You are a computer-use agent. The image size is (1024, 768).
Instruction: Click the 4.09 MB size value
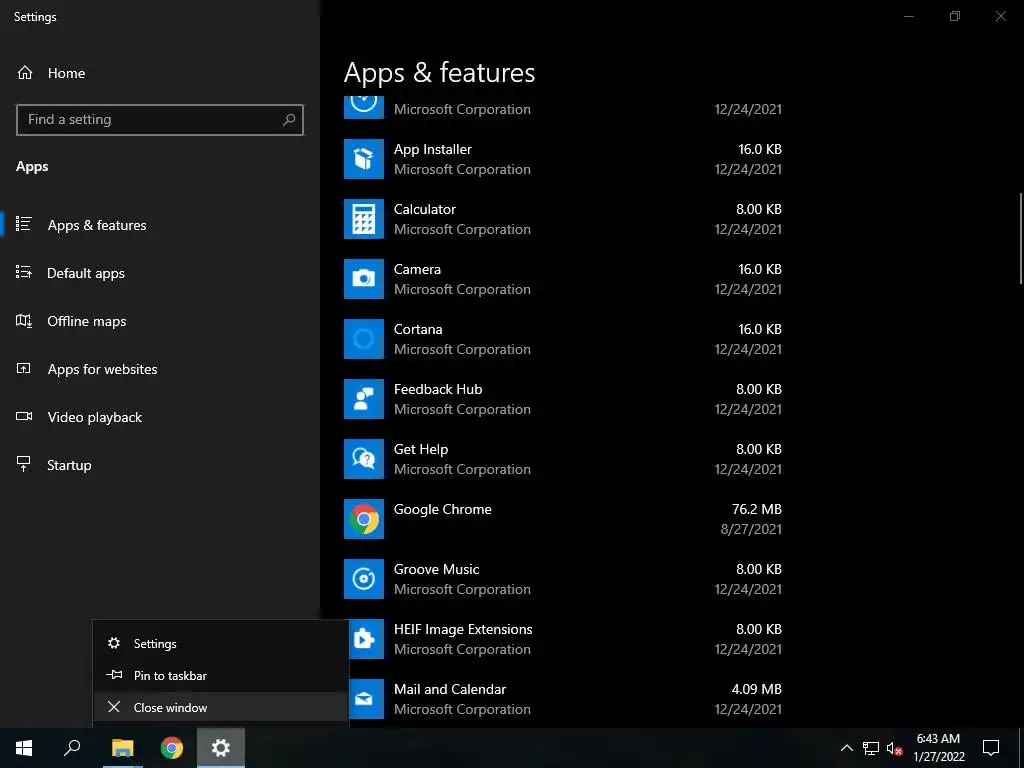click(x=756, y=689)
